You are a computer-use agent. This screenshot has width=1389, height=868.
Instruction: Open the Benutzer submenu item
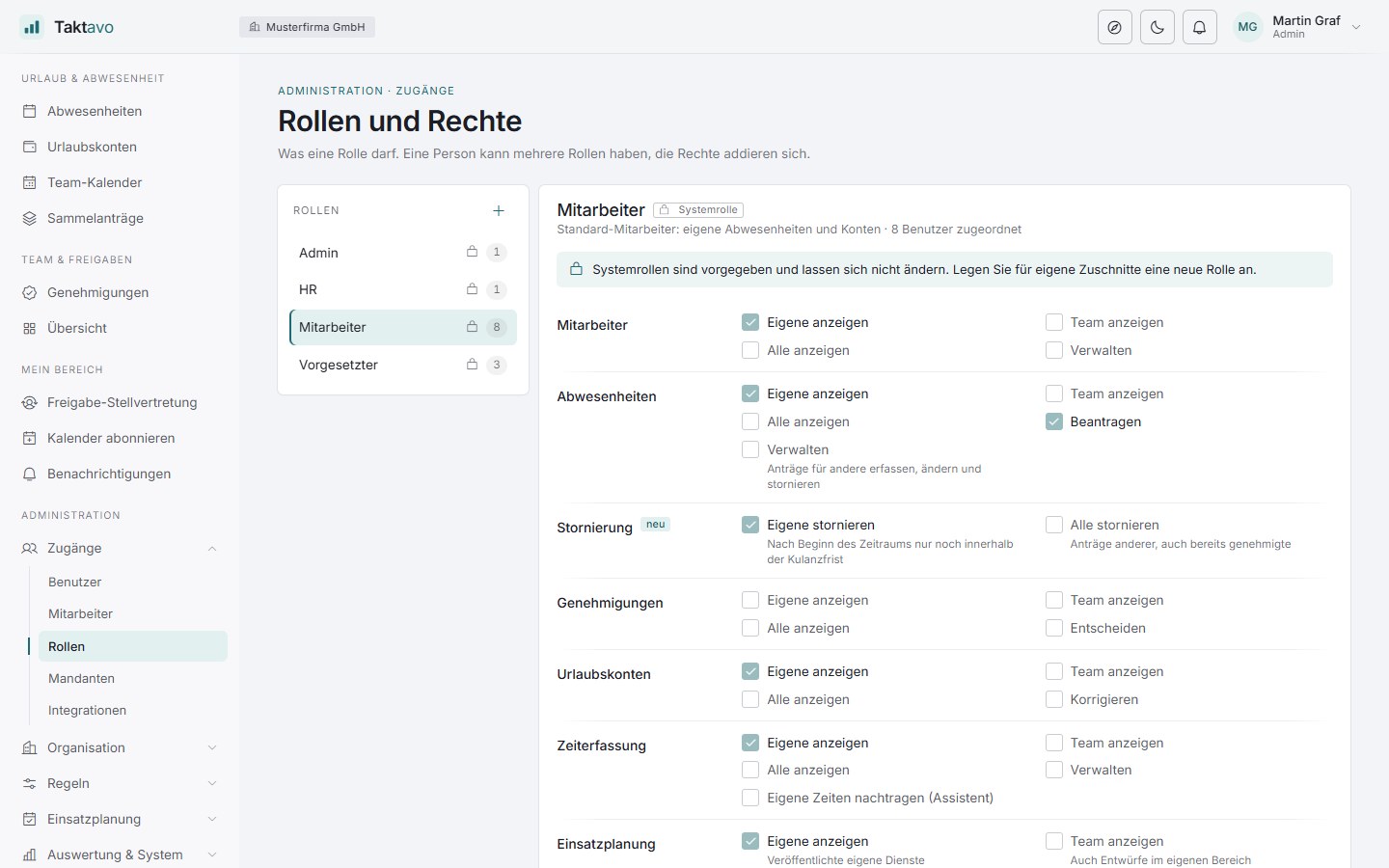pos(133,582)
